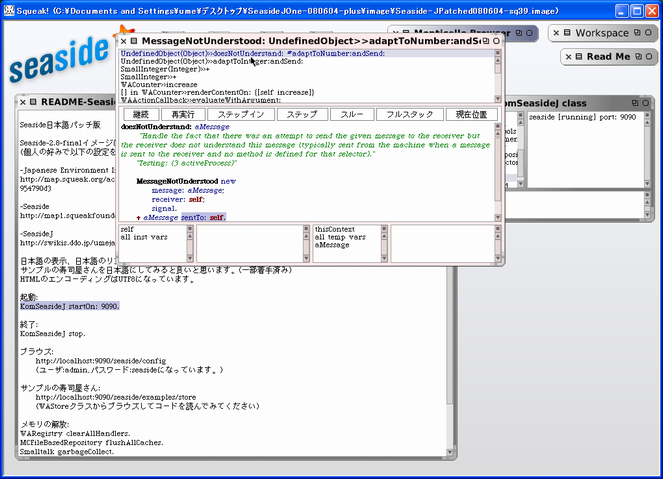Select the WACounter>>renderContentOn: block stack frame

[x=307, y=92]
